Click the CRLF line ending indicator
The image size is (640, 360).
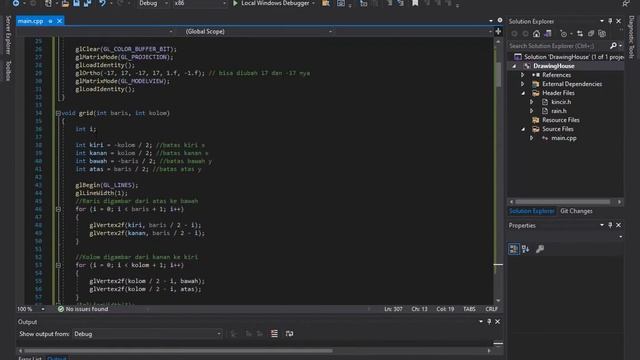491,309
